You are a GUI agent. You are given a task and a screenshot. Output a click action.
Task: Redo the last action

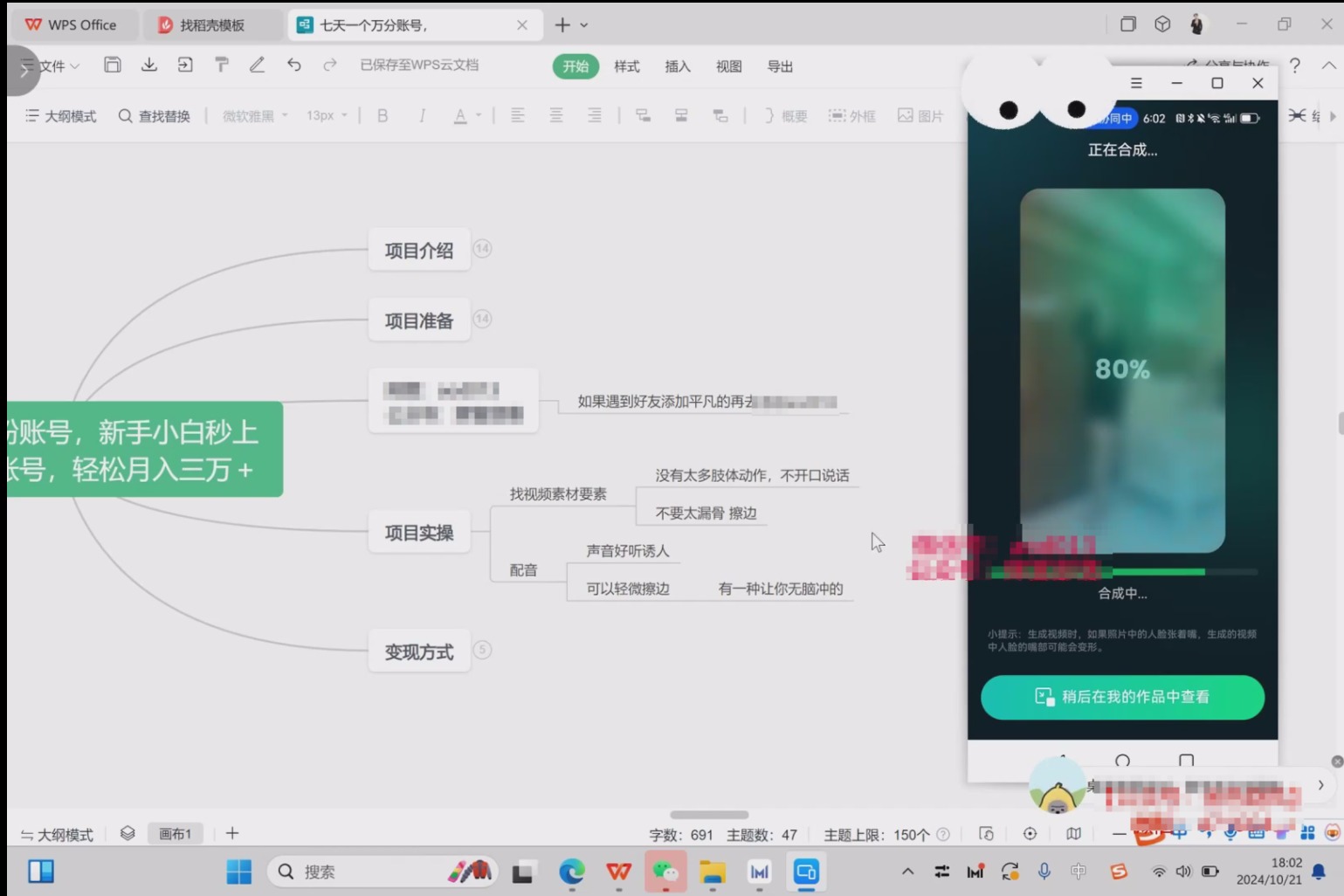tap(330, 65)
